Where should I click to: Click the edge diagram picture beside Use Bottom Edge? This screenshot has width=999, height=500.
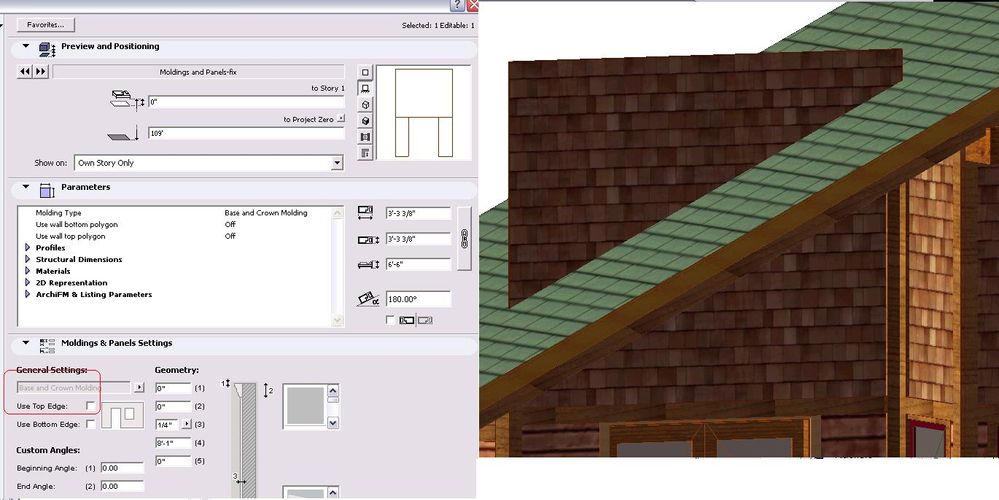point(123,416)
